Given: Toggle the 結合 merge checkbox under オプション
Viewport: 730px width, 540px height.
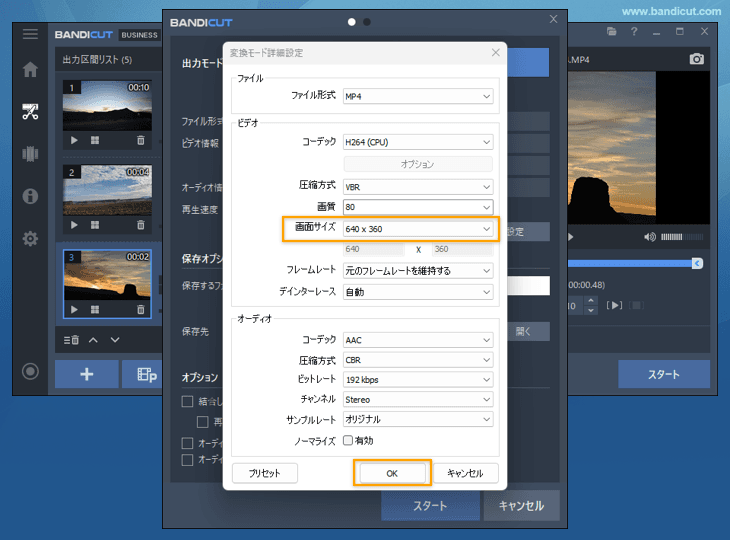Looking at the screenshot, I should click(x=187, y=401).
